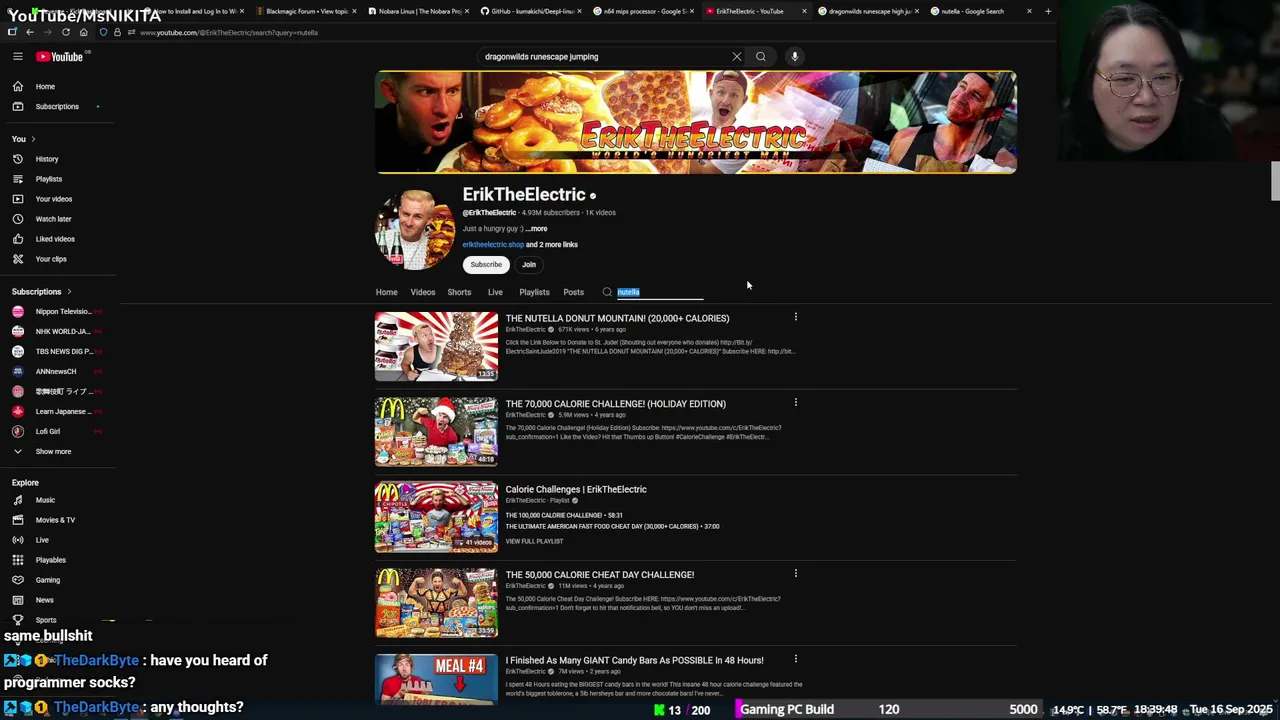The width and height of the screenshot is (1280, 720).
Task: Open Calorie Challenges playlist title
Action: (576, 489)
